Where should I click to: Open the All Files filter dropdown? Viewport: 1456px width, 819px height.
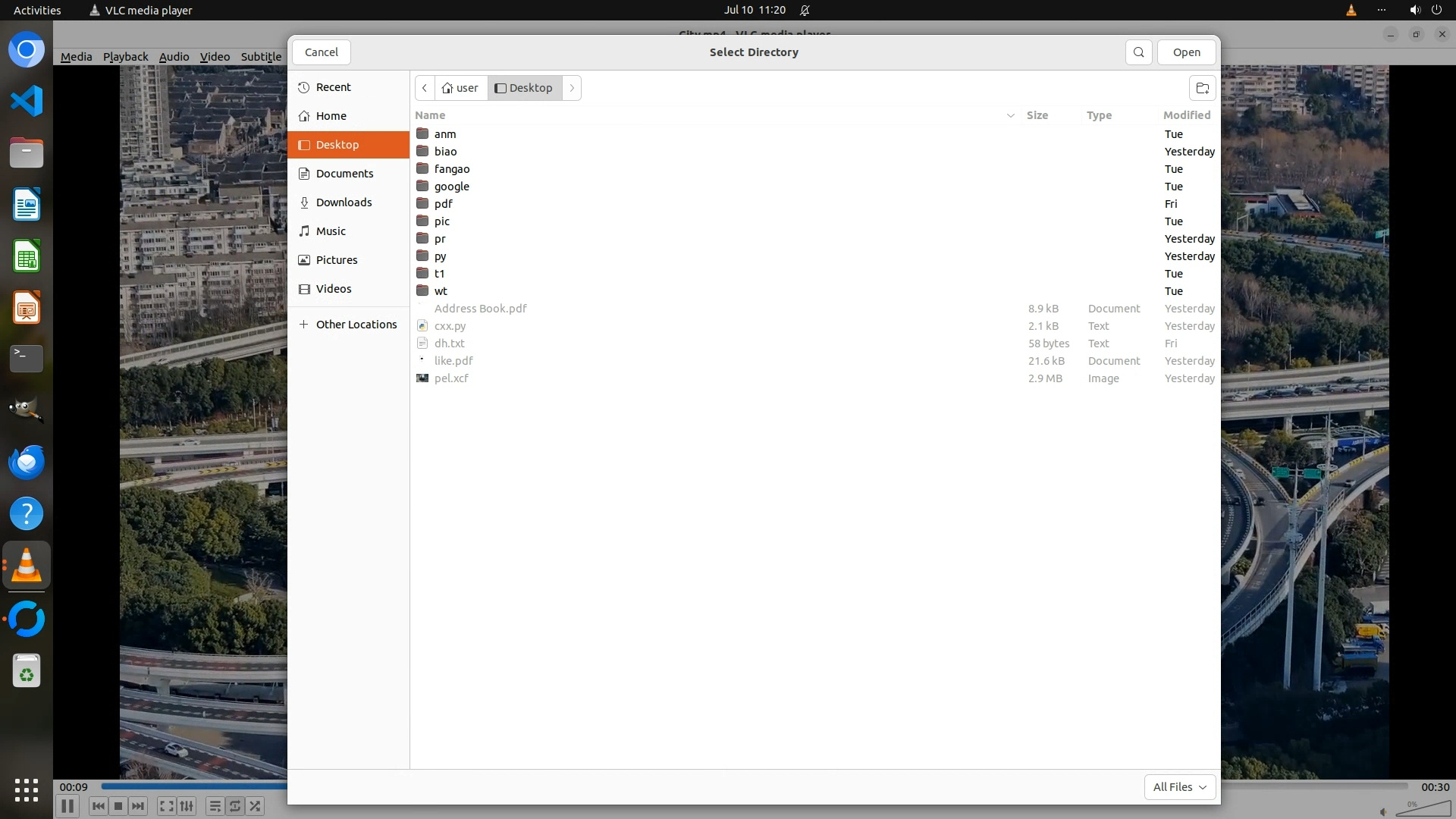coord(1179,787)
